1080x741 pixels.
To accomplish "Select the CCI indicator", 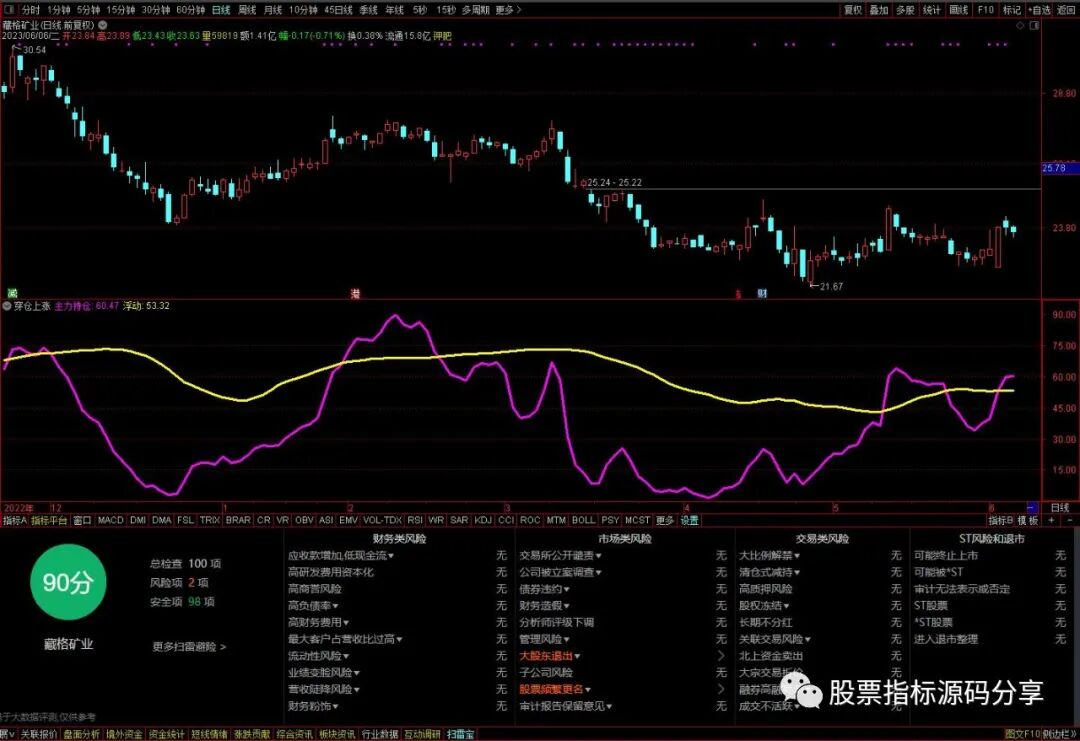I will (506, 521).
